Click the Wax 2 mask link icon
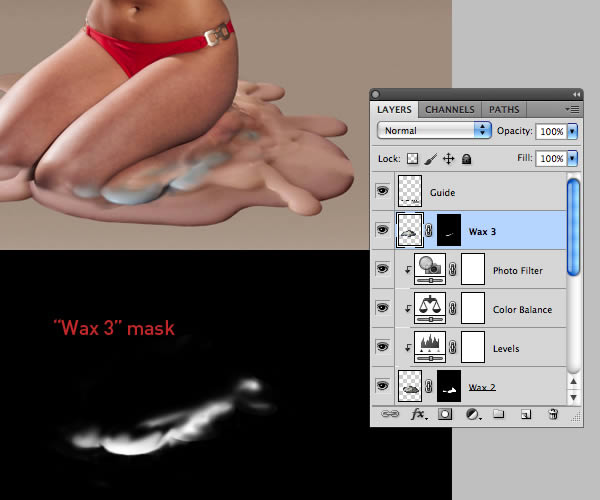This screenshot has width=600, height=500. [x=429, y=386]
